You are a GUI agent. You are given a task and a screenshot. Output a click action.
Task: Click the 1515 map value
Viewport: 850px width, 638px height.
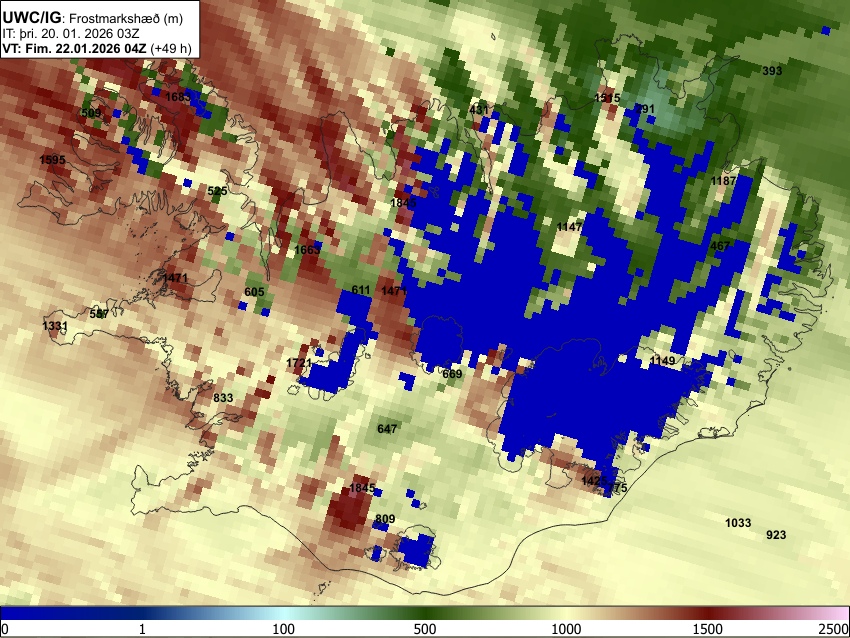(x=607, y=98)
